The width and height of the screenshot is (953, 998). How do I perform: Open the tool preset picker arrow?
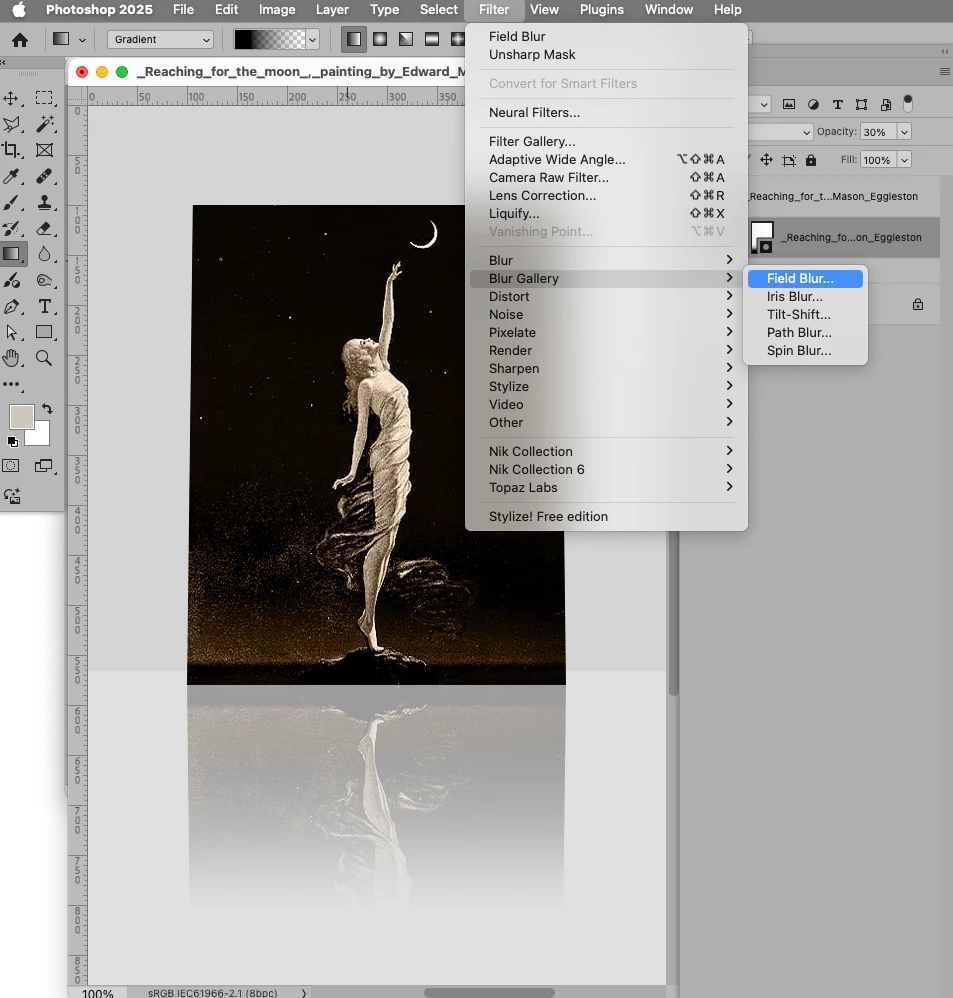[x=82, y=40]
